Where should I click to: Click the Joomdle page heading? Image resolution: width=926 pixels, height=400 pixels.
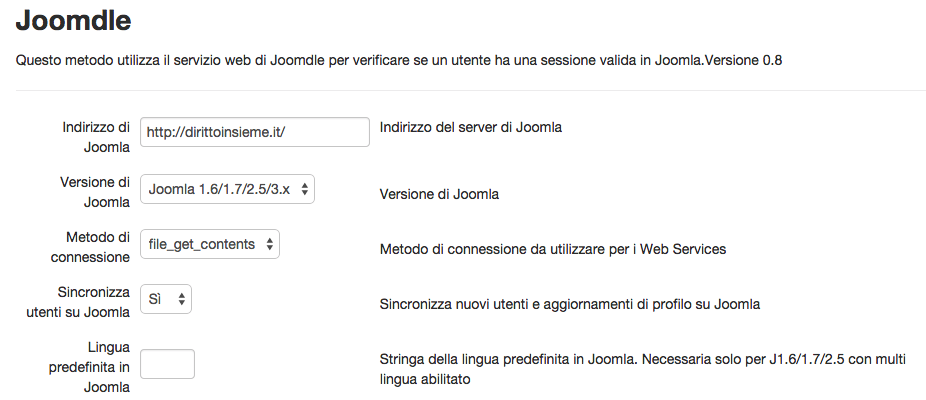click(74, 19)
